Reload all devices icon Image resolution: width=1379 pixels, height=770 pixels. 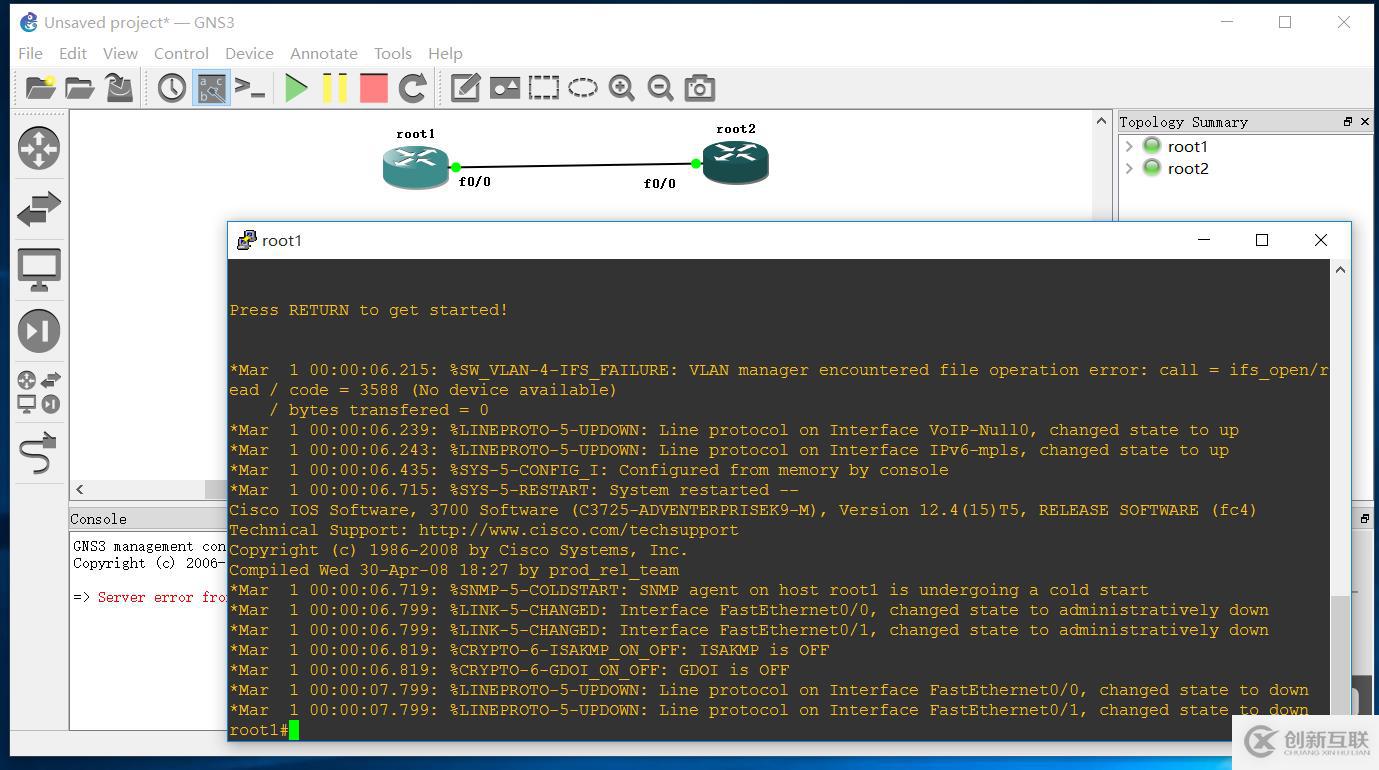click(x=413, y=88)
